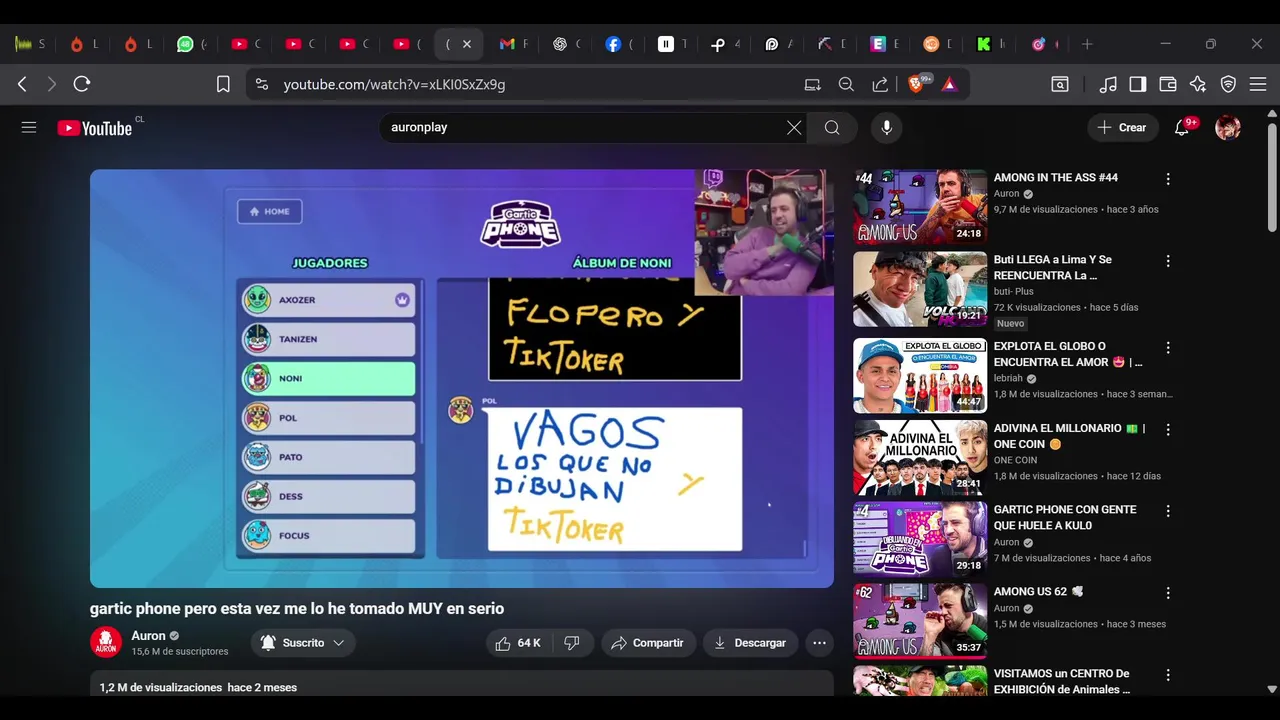
Task: Run search with the magnifier button
Action: tap(832, 127)
